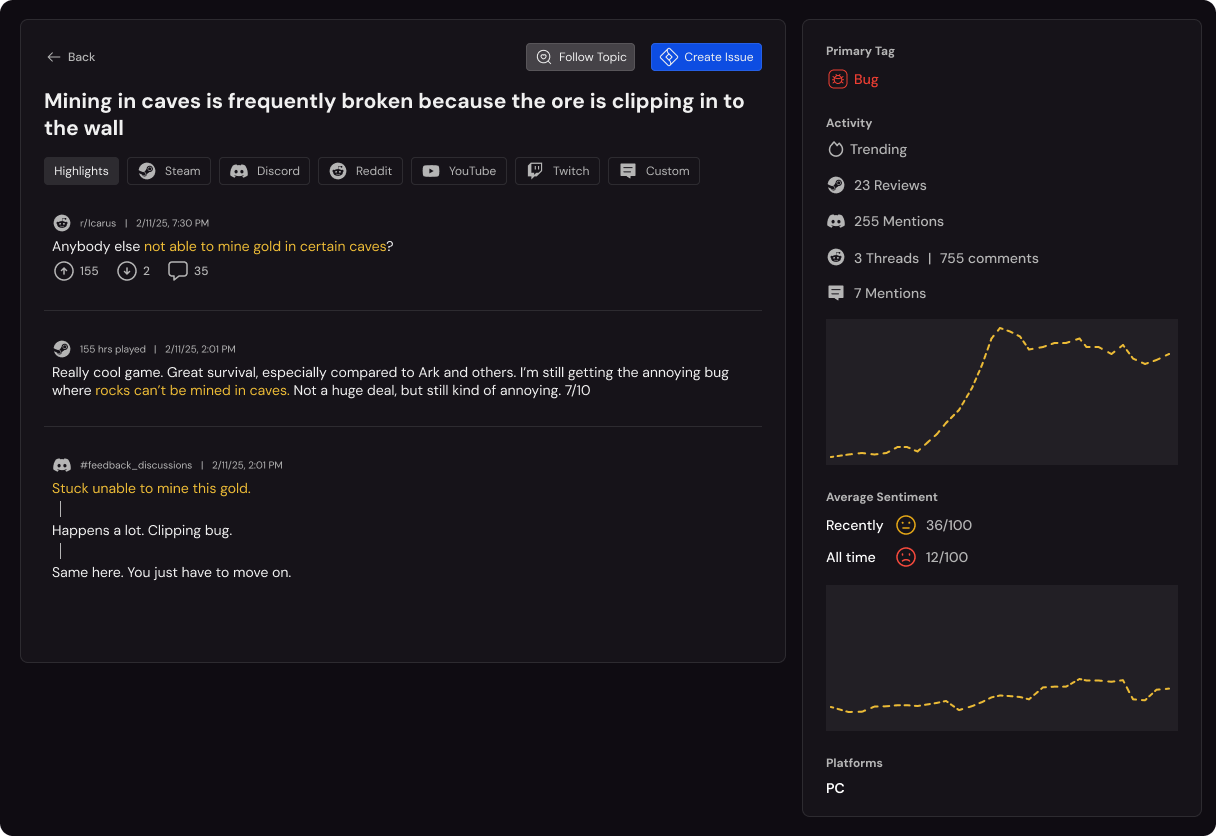Click the '255 Mentions' text
Image resolution: width=1216 pixels, height=836 pixels.
click(x=899, y=221)
